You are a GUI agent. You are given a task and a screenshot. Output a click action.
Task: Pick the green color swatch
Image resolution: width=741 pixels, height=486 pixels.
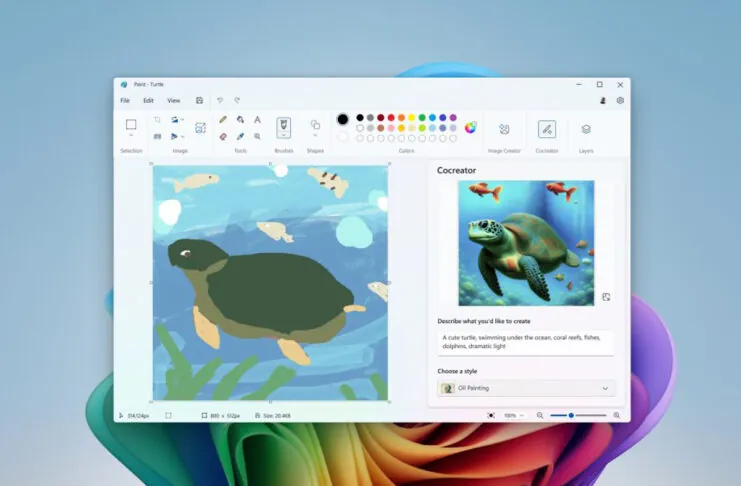422,118
